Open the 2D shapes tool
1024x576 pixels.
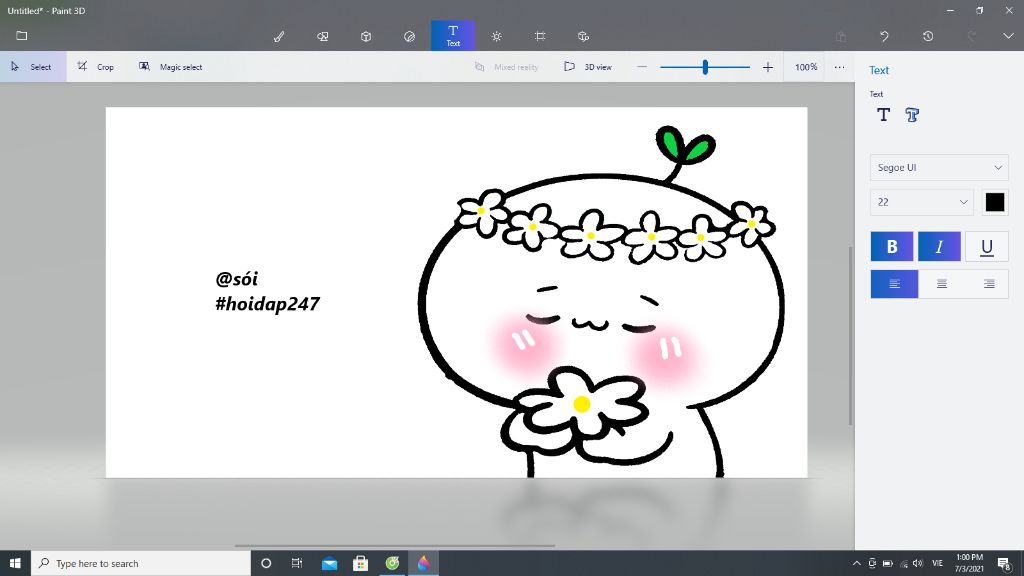[x=323, y=36]
